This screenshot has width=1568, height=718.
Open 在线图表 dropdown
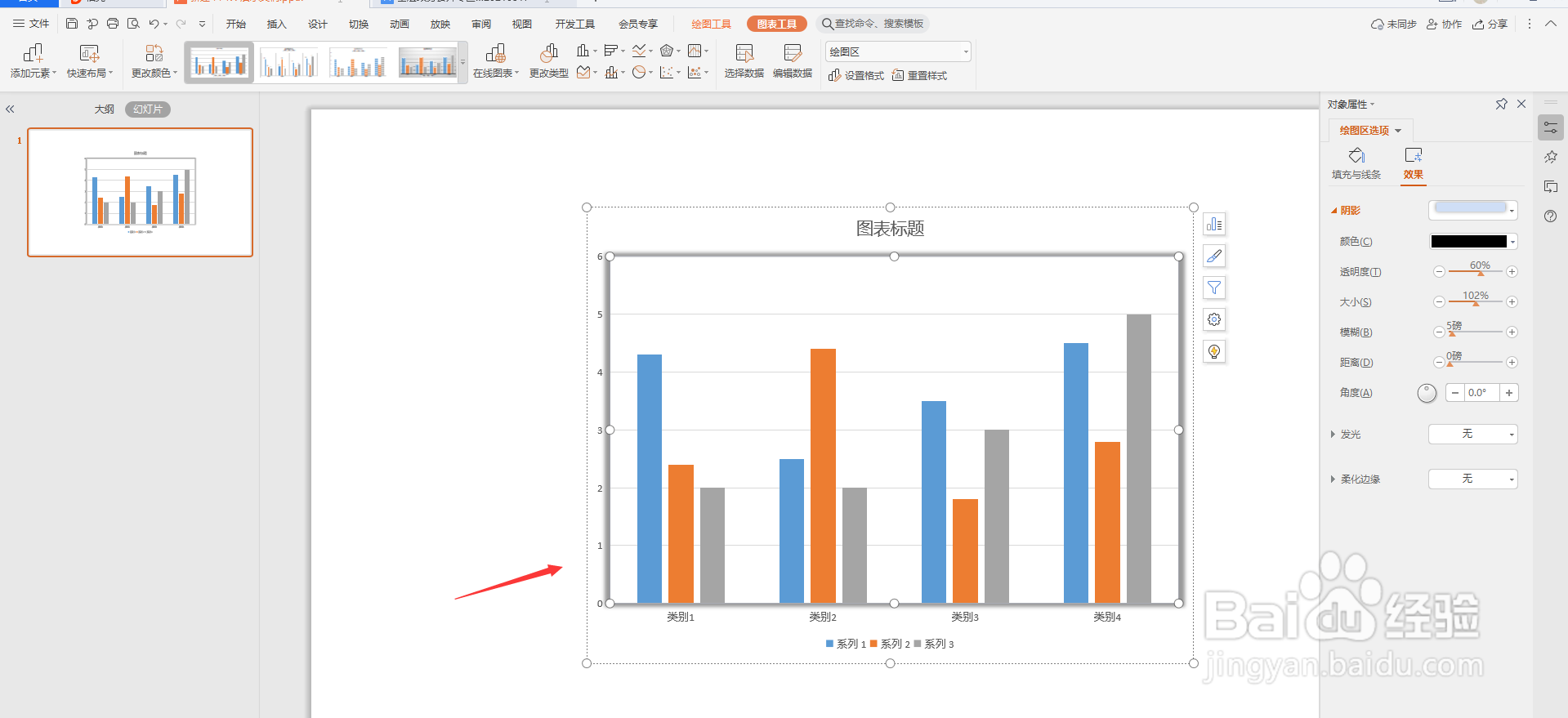(x=496, y=61)
